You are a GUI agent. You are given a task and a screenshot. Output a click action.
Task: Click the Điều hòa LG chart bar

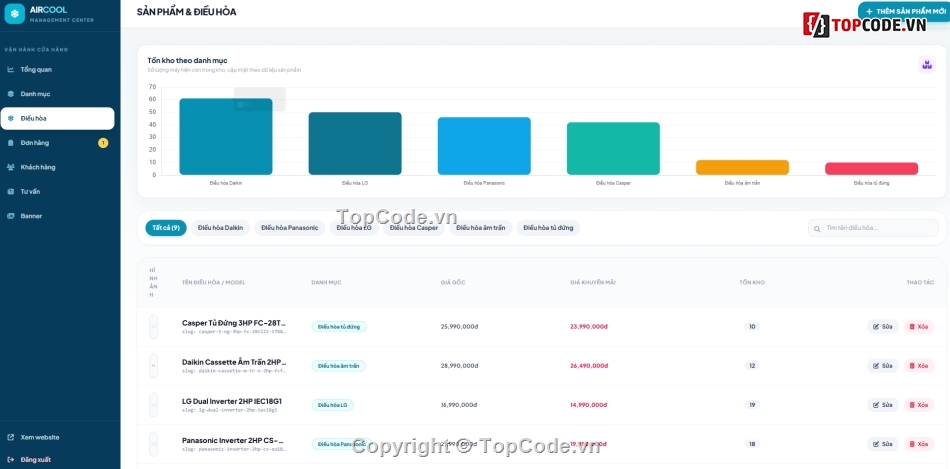click(355, 144)
